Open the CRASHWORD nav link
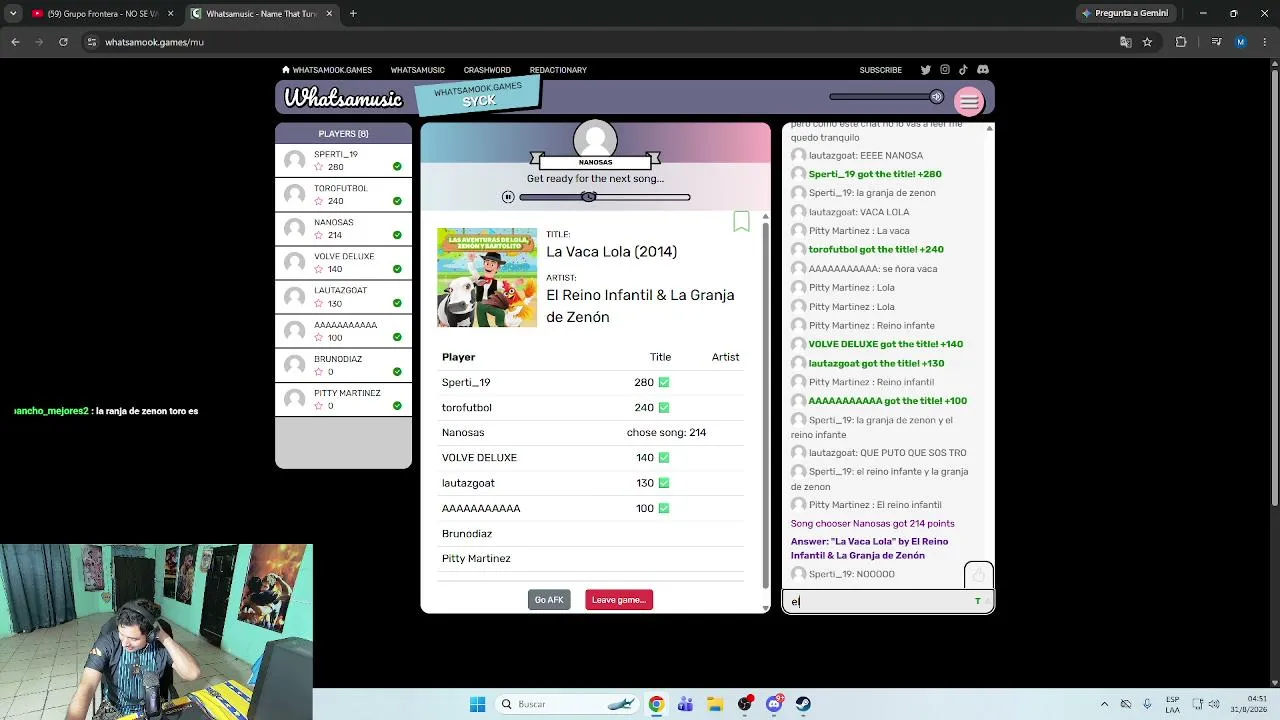The height and width of the screenshot is (720, 1280). pyautogui.click(x=487, y=70)
